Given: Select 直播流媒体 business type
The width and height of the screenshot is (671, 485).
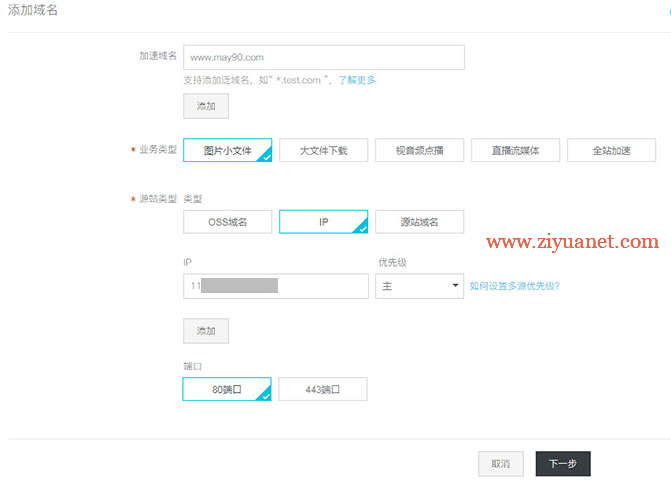Looking at the screenshot, I should pos(515,150).
